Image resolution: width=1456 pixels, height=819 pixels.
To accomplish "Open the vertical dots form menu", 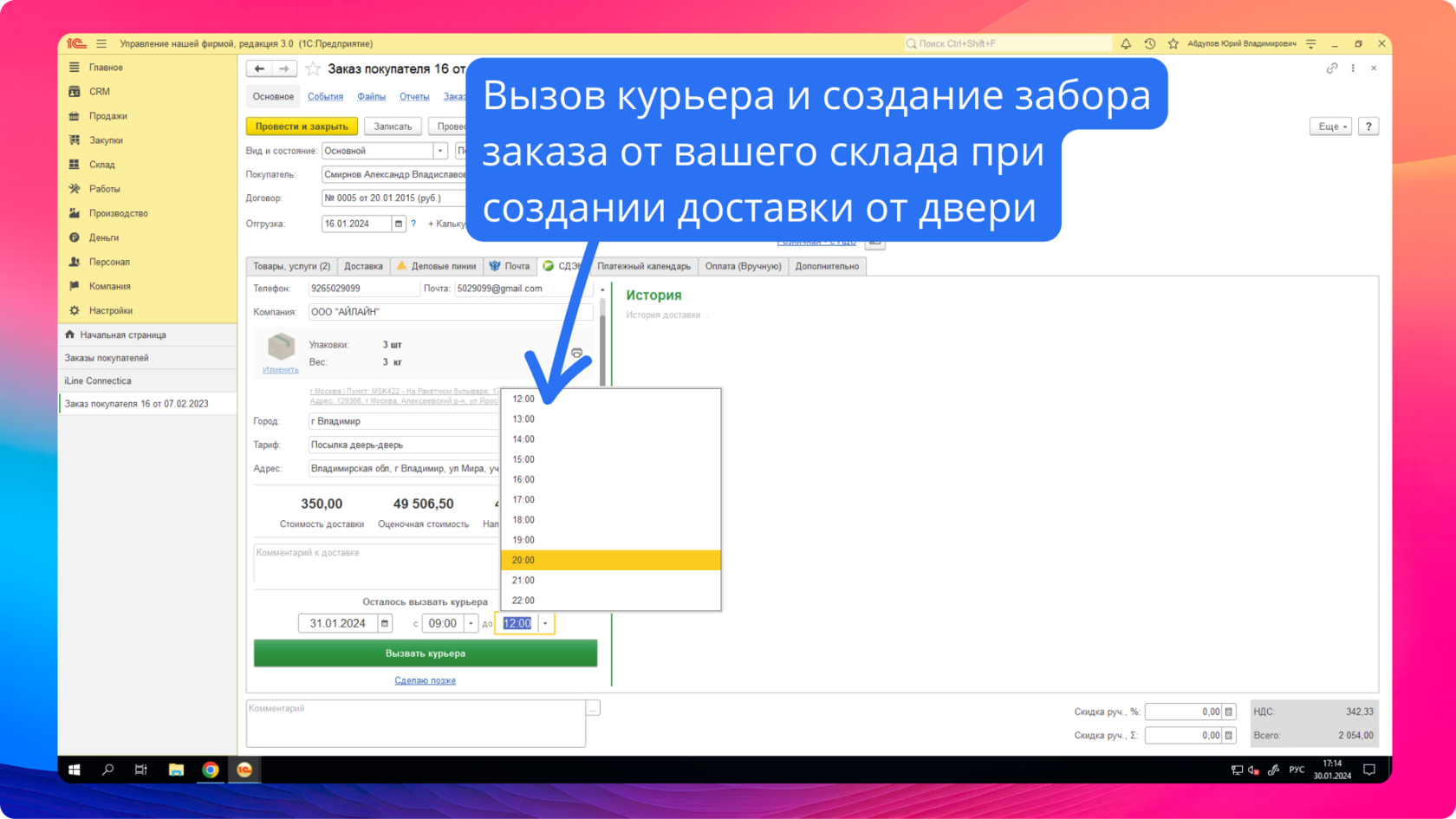I will tap(1353, 68).
